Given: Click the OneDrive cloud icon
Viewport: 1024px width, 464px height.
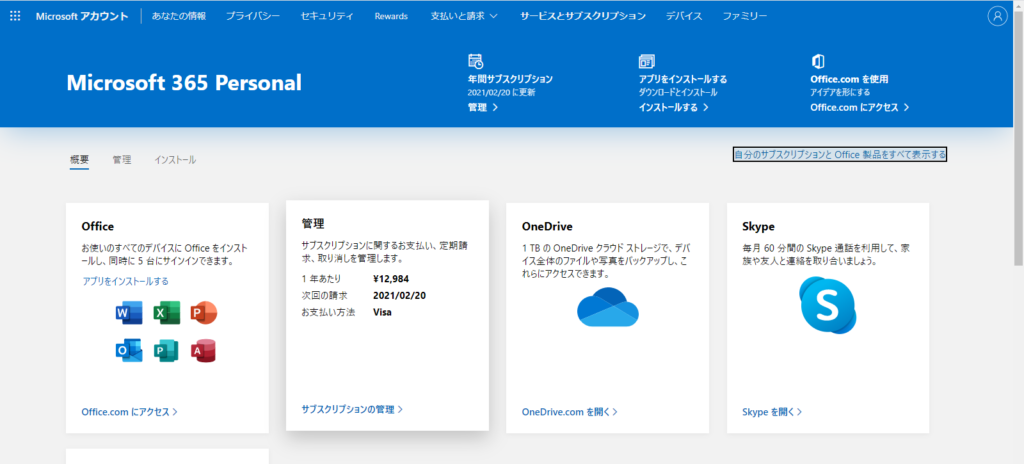Looking at the screenshot, I should tap(608, 307).
